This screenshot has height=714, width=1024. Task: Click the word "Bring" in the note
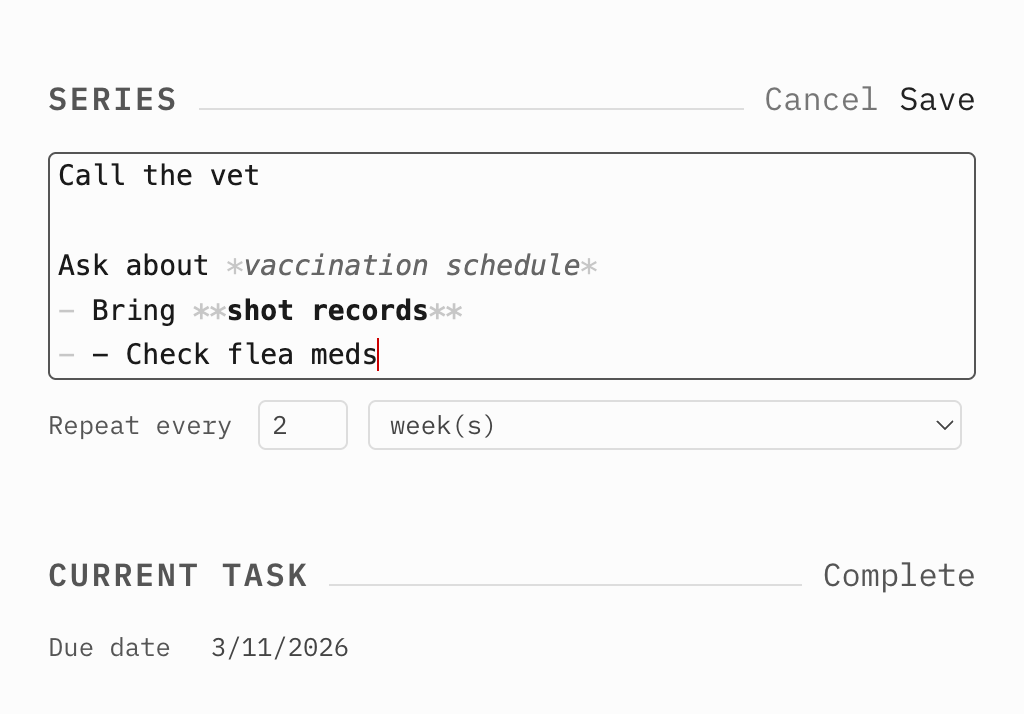point(133,311)
